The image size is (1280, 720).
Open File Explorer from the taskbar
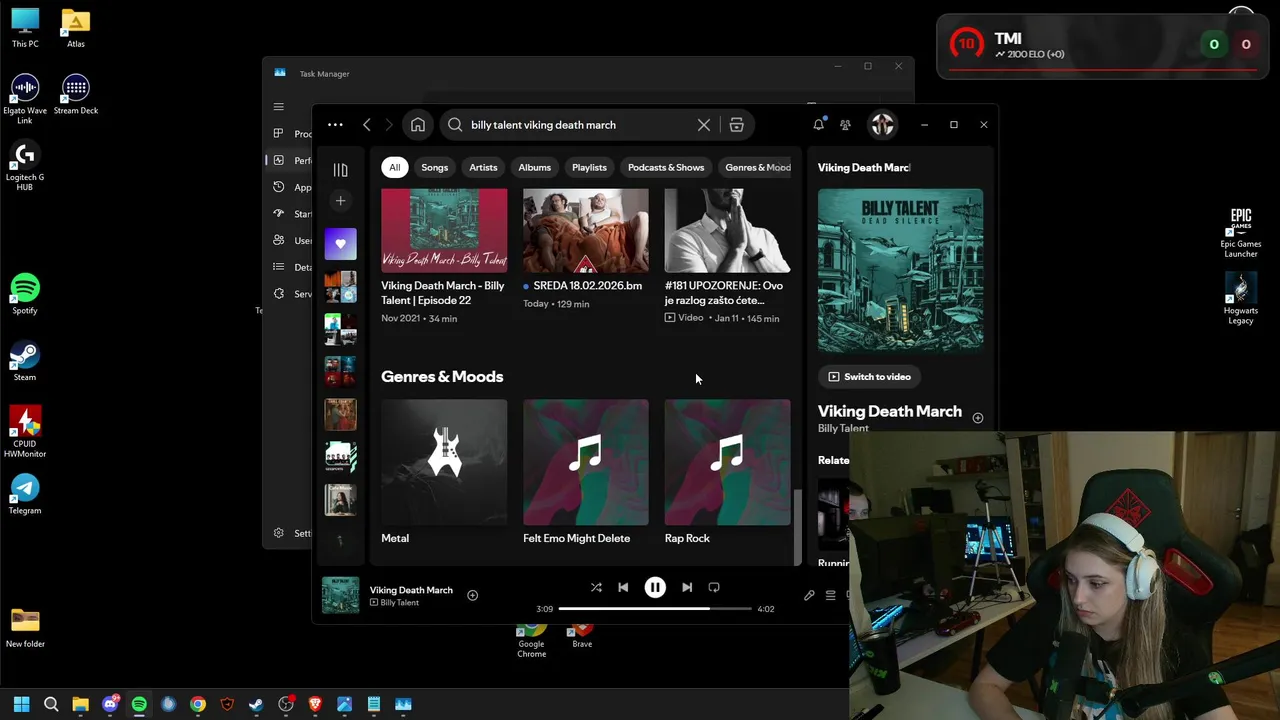coord(80,704)
